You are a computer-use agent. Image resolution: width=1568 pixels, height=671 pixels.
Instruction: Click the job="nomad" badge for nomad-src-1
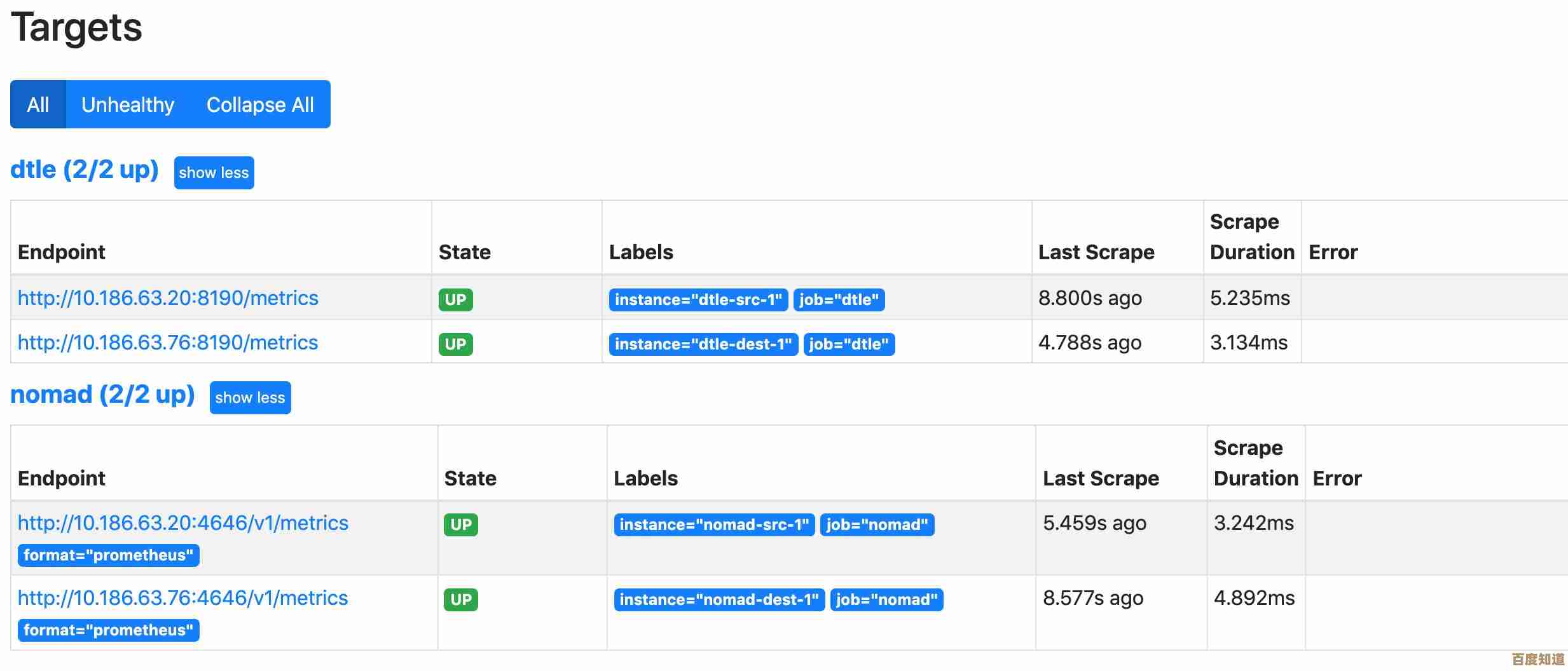877,525
